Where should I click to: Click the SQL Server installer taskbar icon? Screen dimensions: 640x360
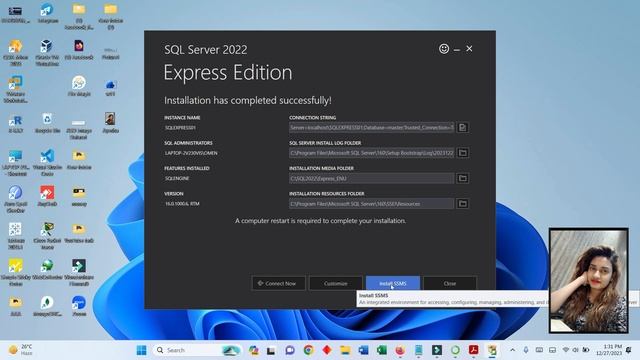click(492, 350)
